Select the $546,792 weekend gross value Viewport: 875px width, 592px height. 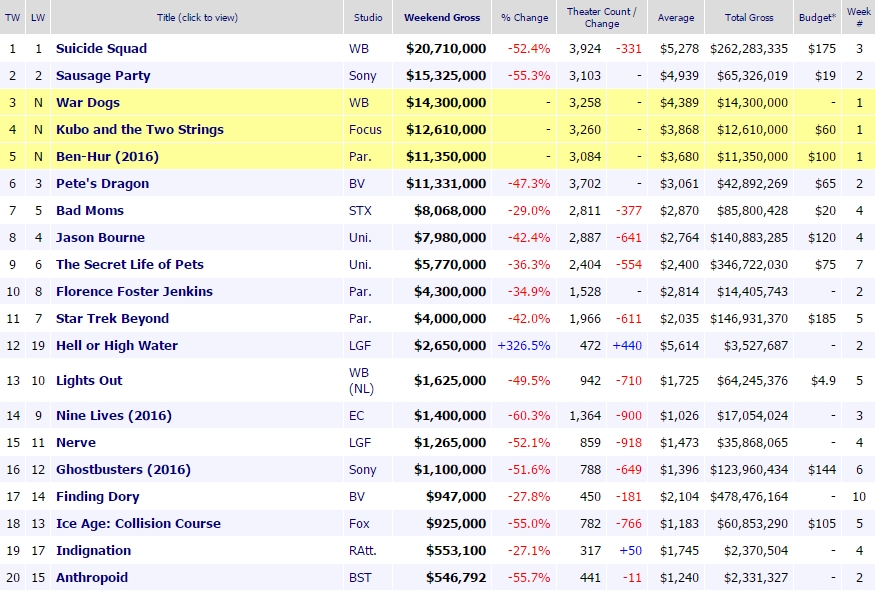pos(456,577)
